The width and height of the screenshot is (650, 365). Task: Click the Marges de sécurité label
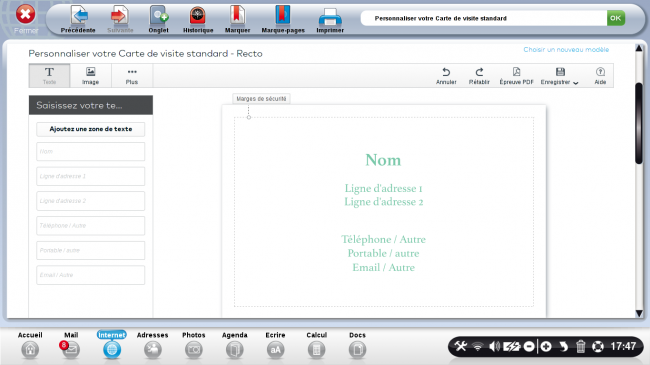(x=261, y=99)
